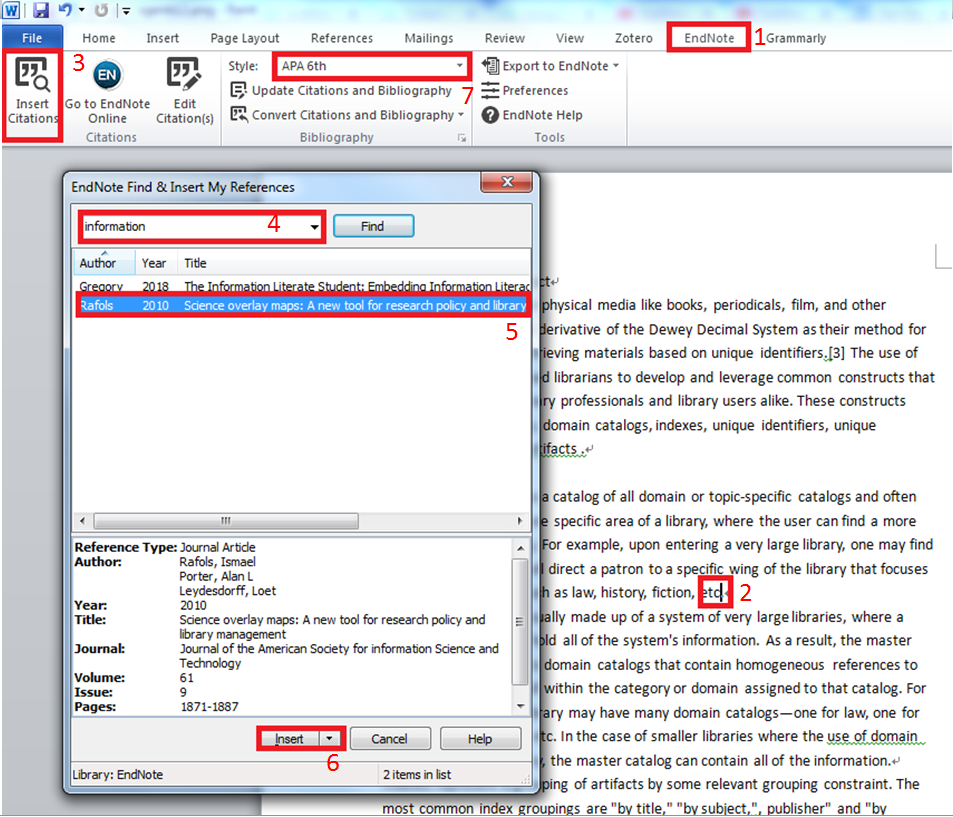The width and height of the screenshot is (953, 817).
Task: Click the Word application icon
Action: pyautogui.click(x=12, y=10)
